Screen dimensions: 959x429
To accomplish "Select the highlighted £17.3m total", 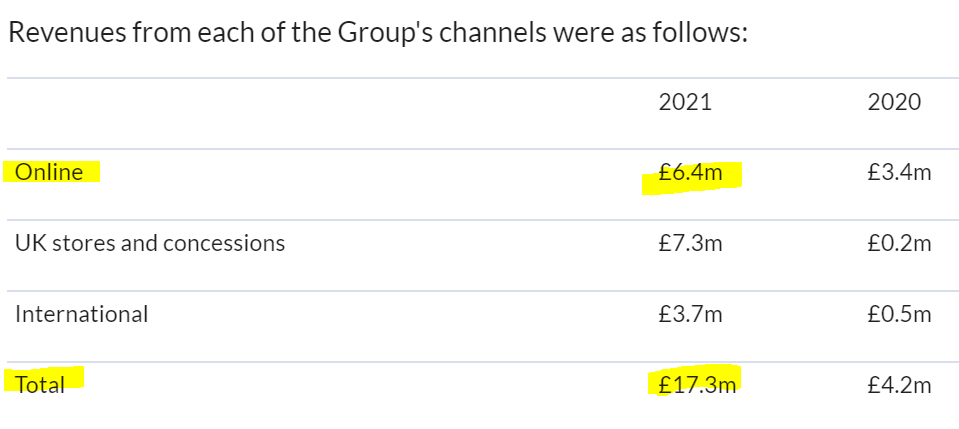I will (x=697, y=385).
